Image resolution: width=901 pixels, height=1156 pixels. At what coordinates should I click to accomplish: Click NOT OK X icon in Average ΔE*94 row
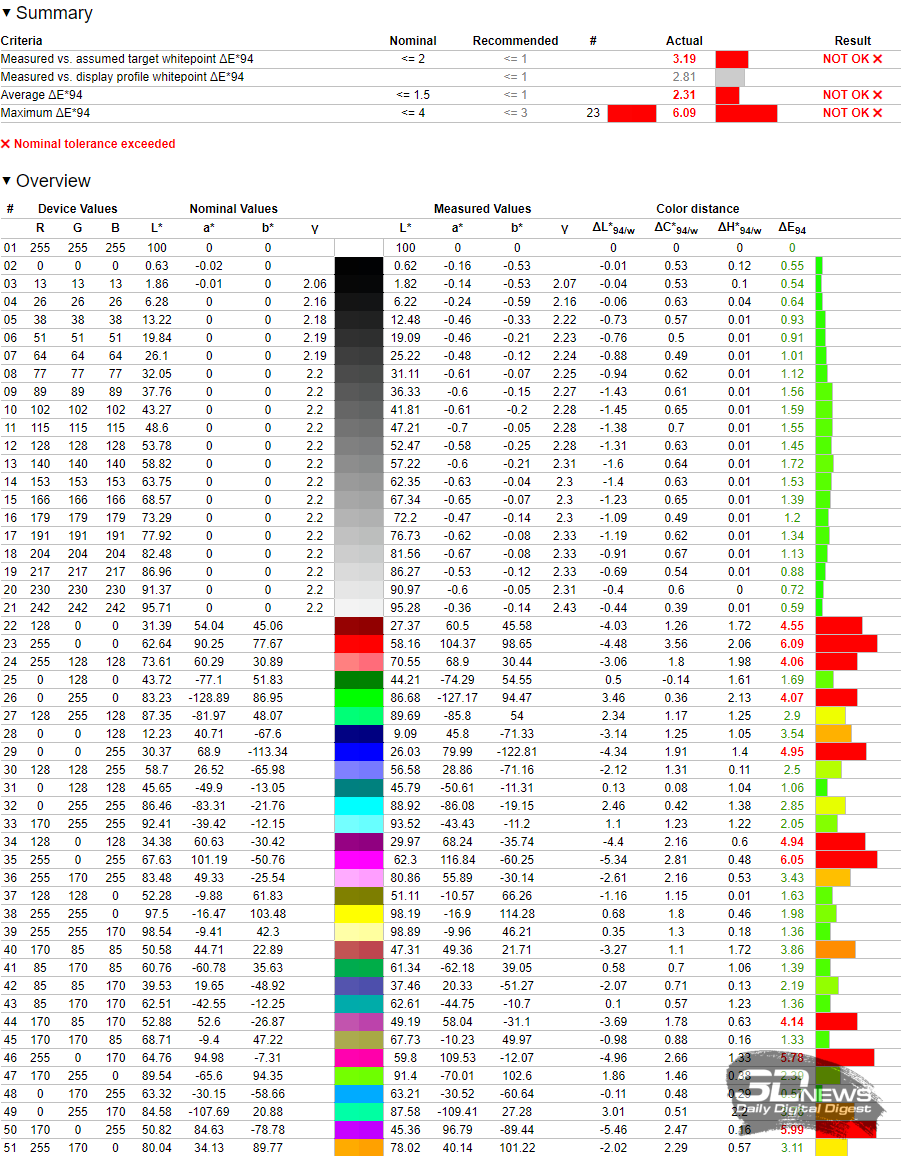click(x=877, y=95)
